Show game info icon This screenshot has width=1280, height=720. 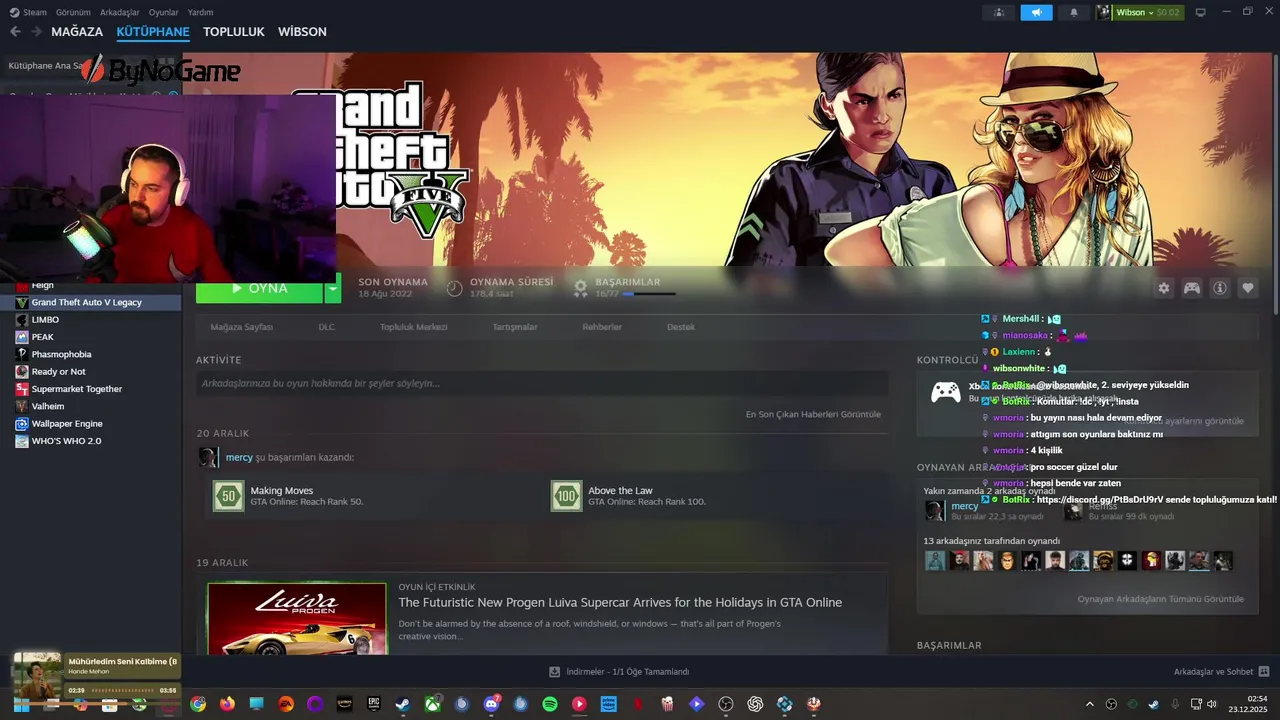click(x=1220, y=288)
